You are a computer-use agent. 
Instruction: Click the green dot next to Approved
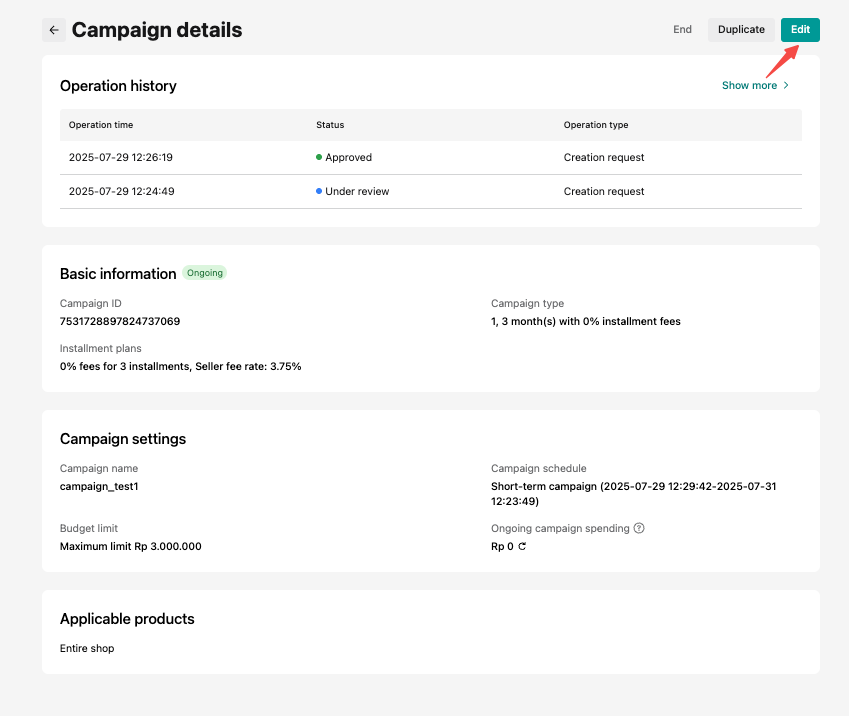[319, 157]
